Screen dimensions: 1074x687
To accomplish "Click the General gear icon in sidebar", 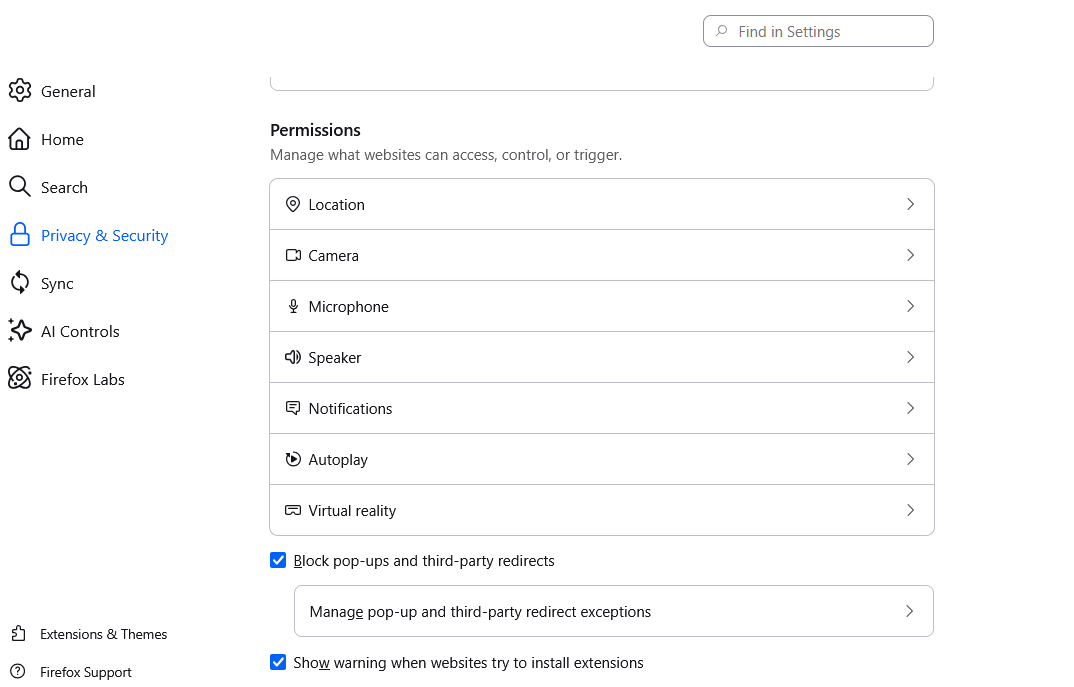I will tap(20, 90).
